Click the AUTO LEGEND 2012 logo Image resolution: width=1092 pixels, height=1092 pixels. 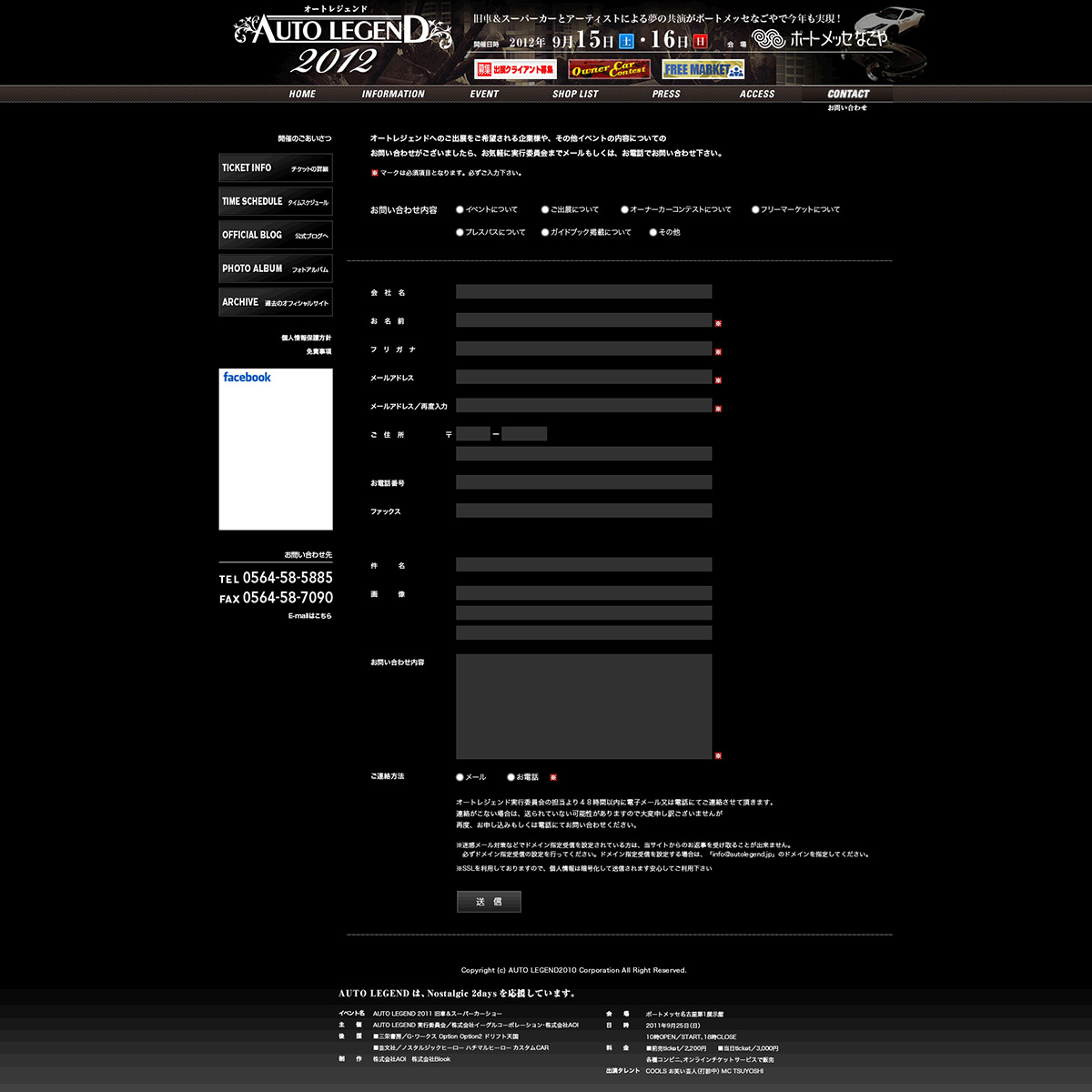[x=343, y=41]
